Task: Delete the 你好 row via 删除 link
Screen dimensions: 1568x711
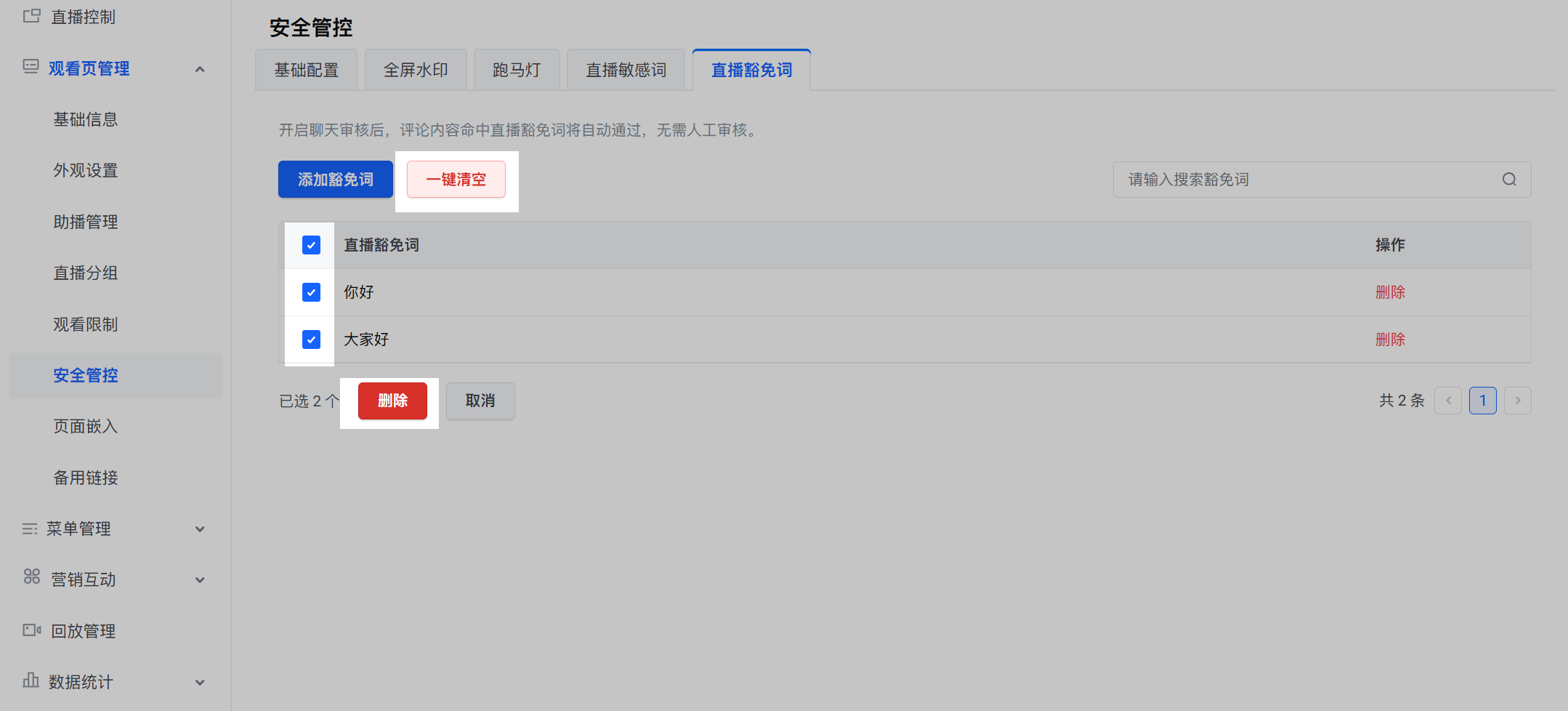Action: [x=1390, y=292]
